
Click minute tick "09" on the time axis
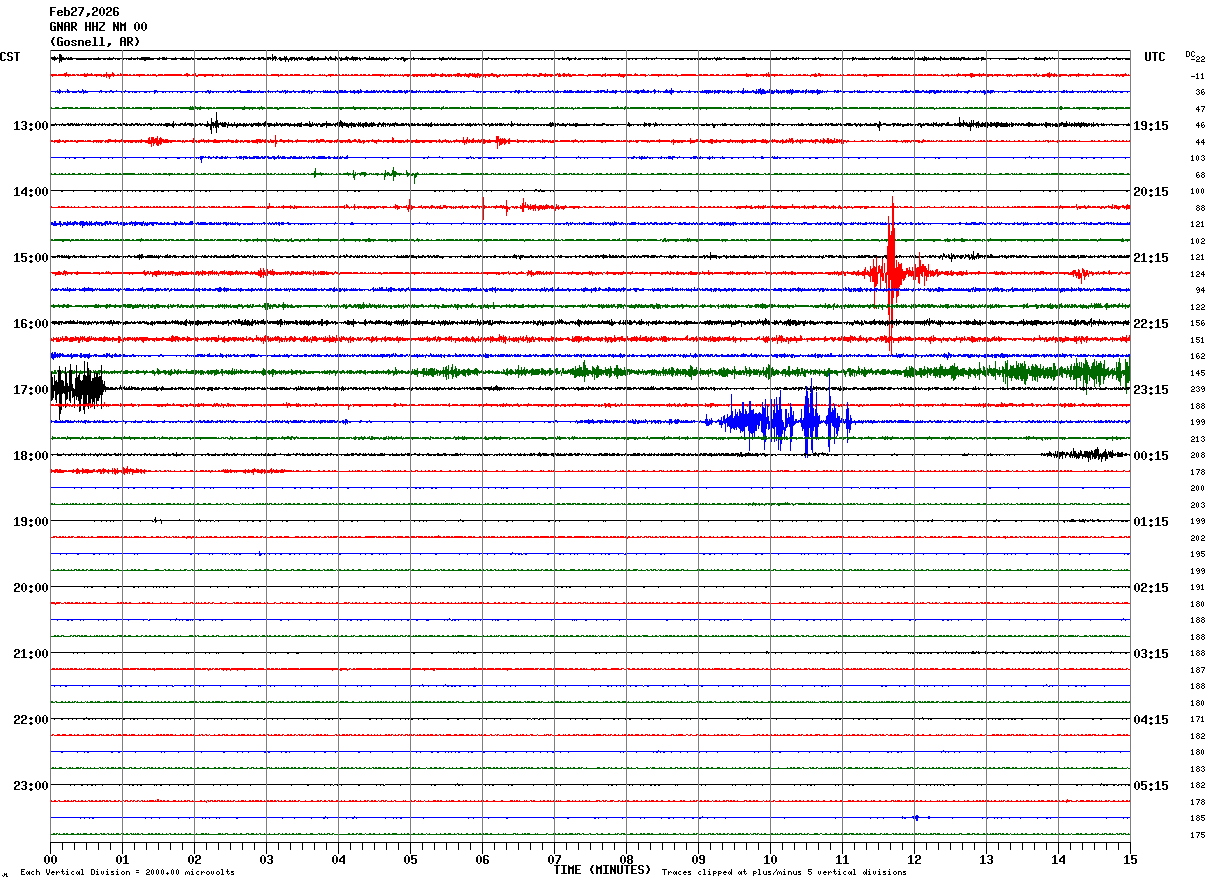(698, 859)
